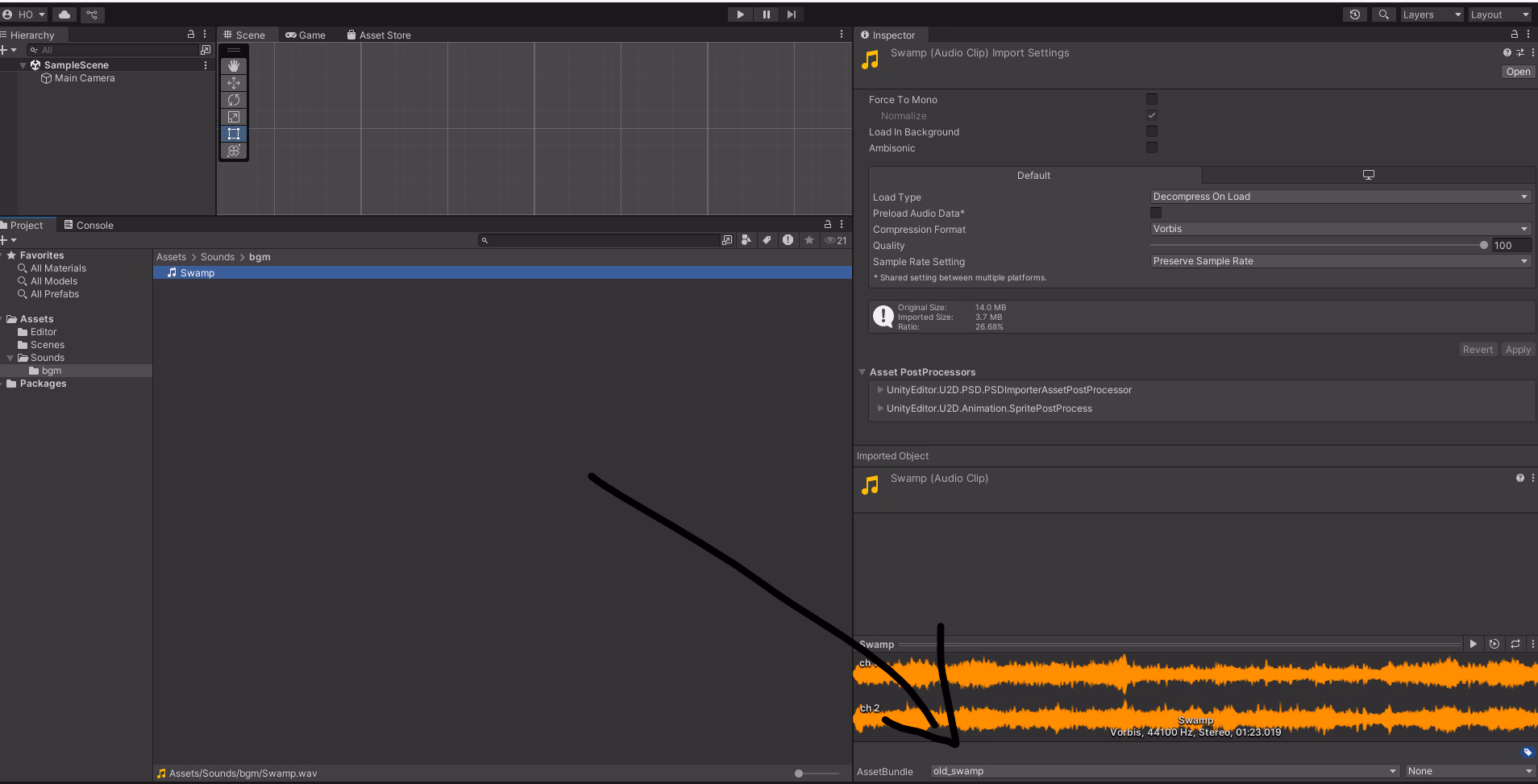Open Sample Rate Setting dropdown

pyautogui.click(x=1341, y=261)
